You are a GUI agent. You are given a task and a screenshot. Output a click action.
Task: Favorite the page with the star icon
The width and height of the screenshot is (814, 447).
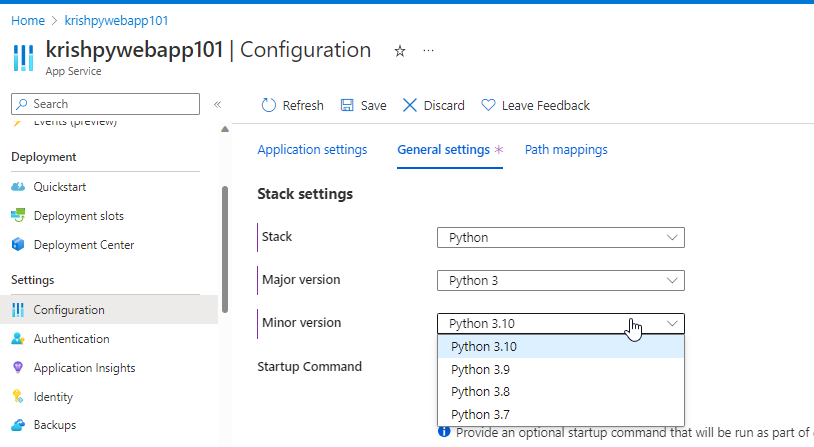click(x=400, y=51)
